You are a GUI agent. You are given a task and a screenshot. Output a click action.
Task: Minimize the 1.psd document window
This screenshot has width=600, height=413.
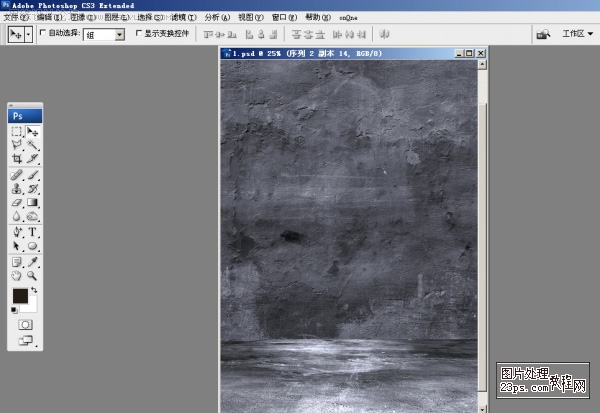coord(459,53)
